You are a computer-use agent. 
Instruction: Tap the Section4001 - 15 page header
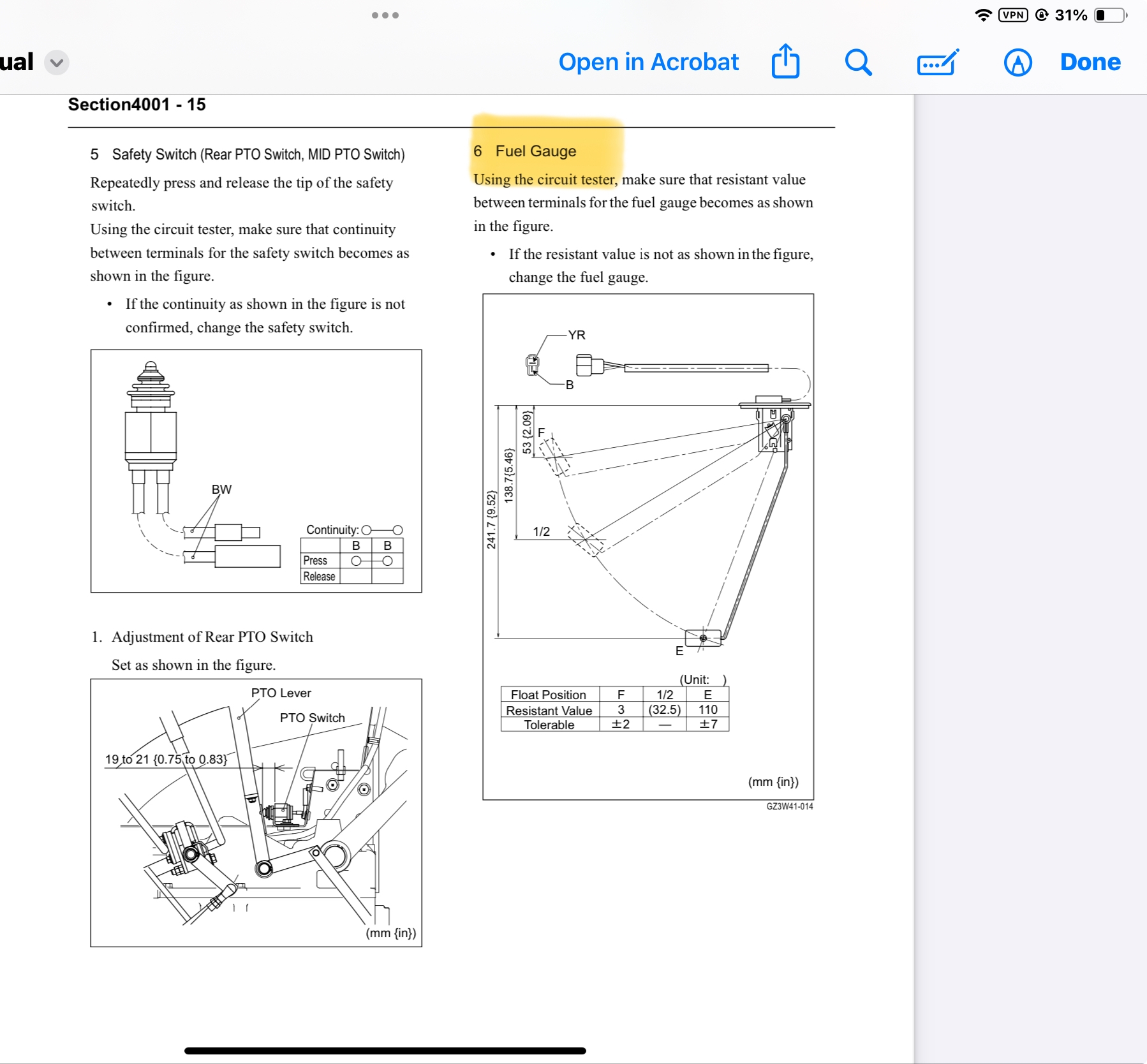[137, 105]
